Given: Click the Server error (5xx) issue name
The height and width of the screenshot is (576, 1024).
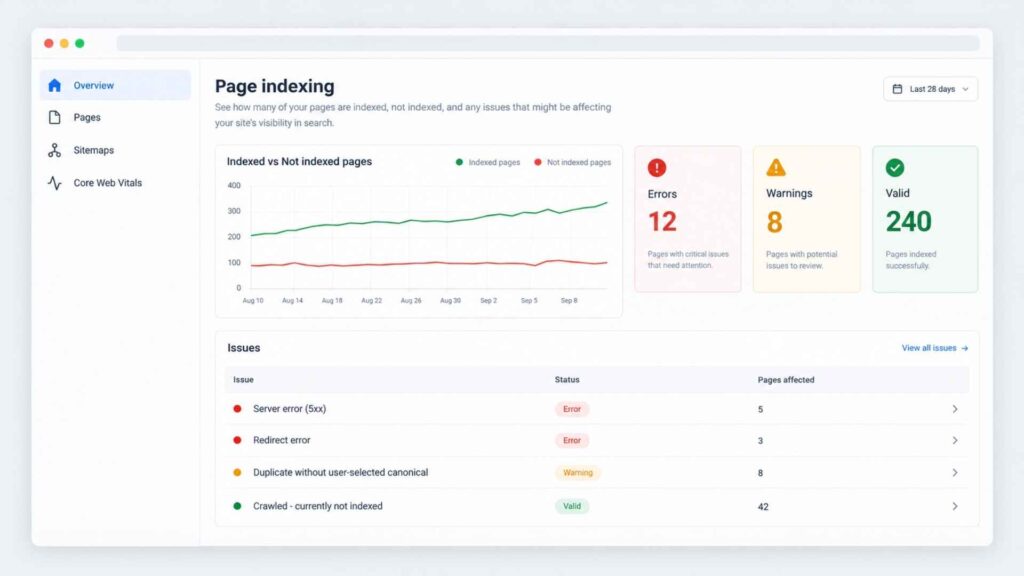Looking at the screenshot, I should pyautogui.click(x=289, y=409).
